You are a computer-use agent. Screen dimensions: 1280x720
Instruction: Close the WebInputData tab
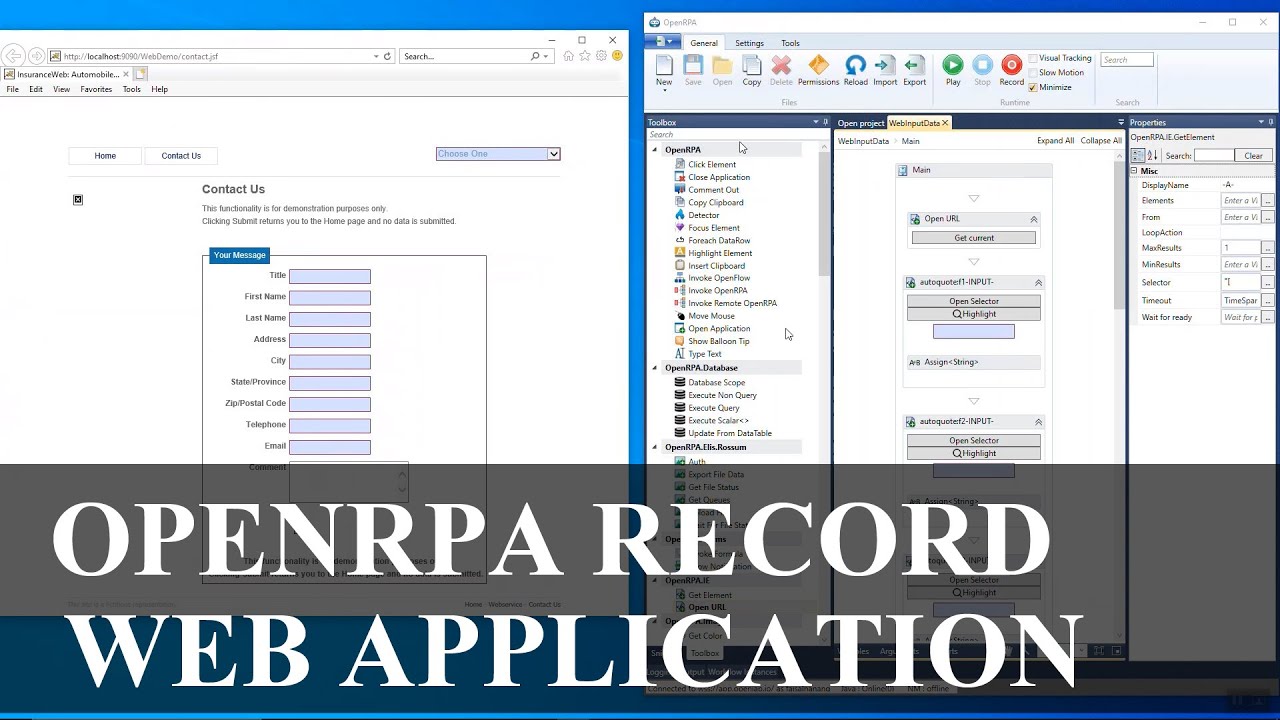945,123
